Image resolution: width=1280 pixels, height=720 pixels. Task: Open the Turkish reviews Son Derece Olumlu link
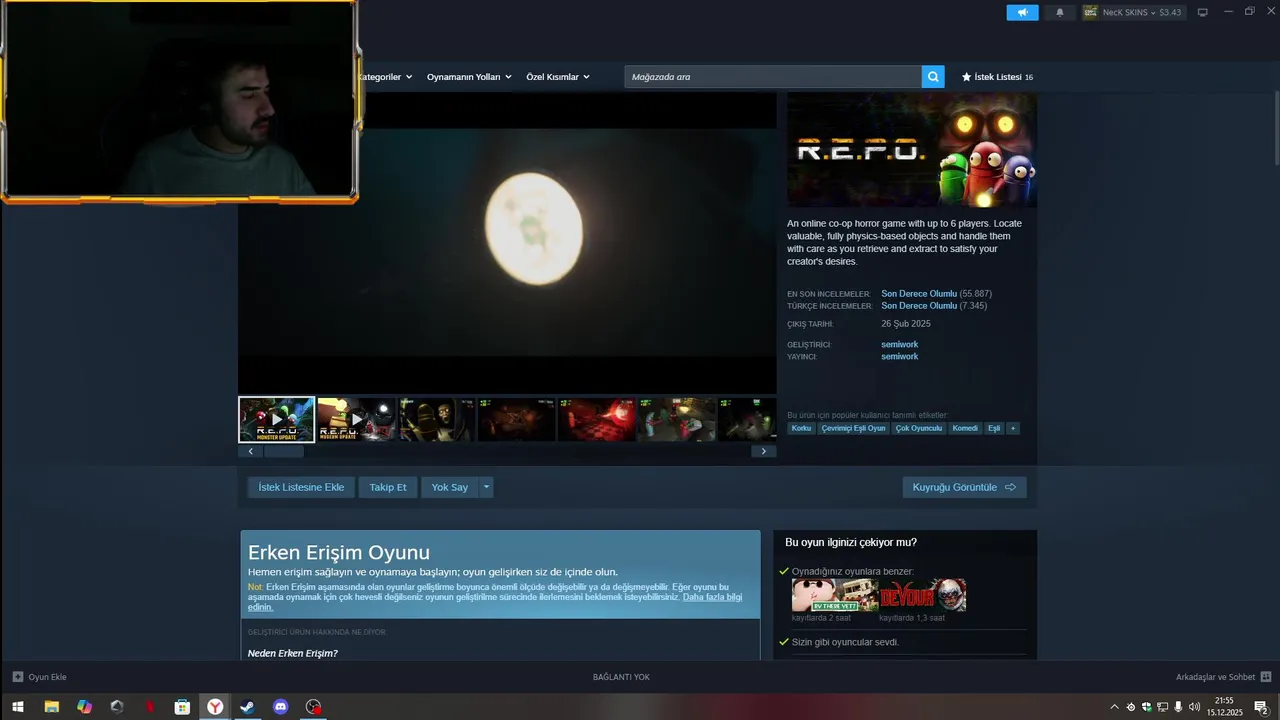tap(919, 306)
